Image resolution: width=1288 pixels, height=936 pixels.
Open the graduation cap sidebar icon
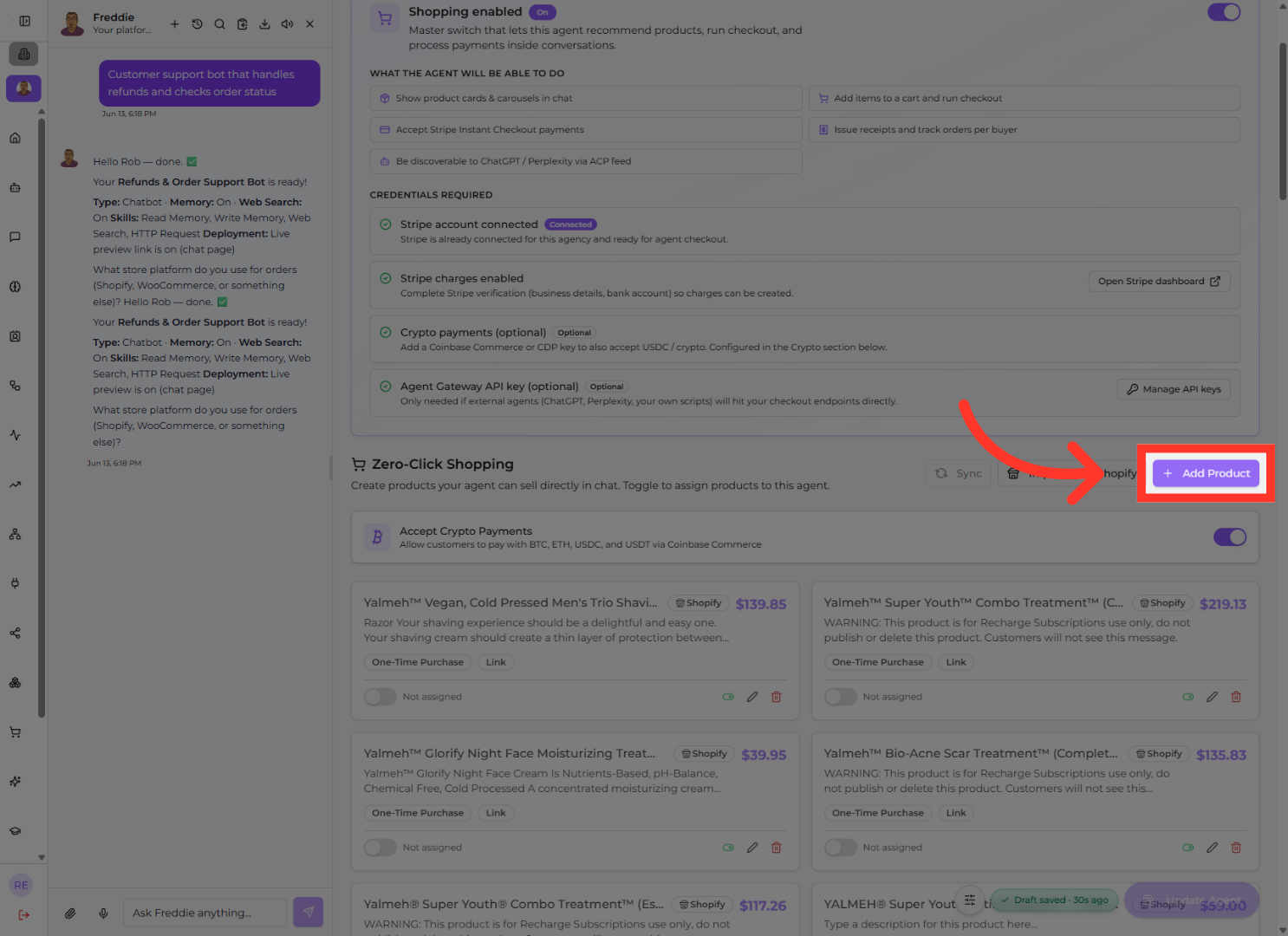(x=15, y=831)
